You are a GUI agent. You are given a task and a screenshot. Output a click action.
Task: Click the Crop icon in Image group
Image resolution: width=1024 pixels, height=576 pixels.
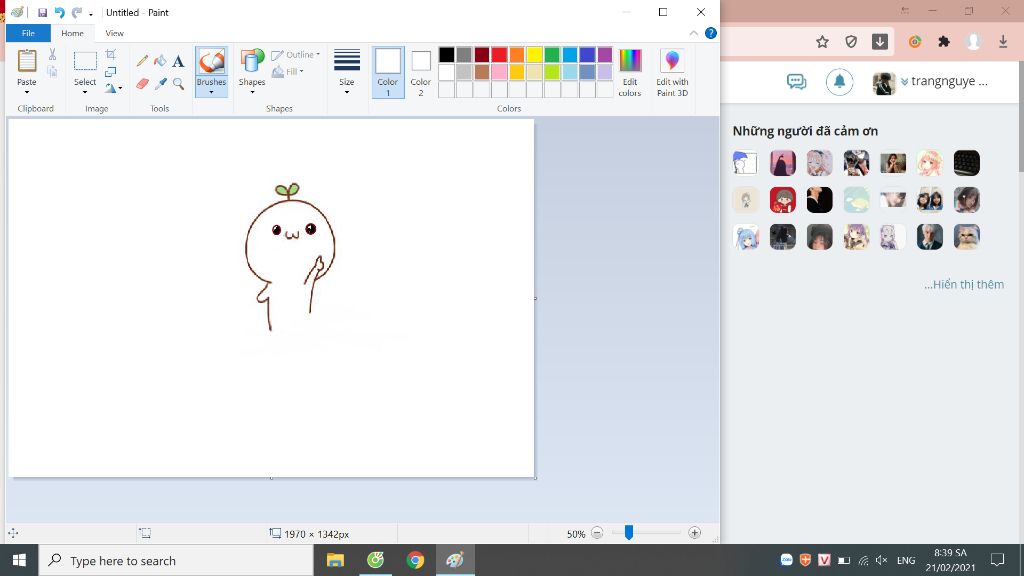coord(111,54)
